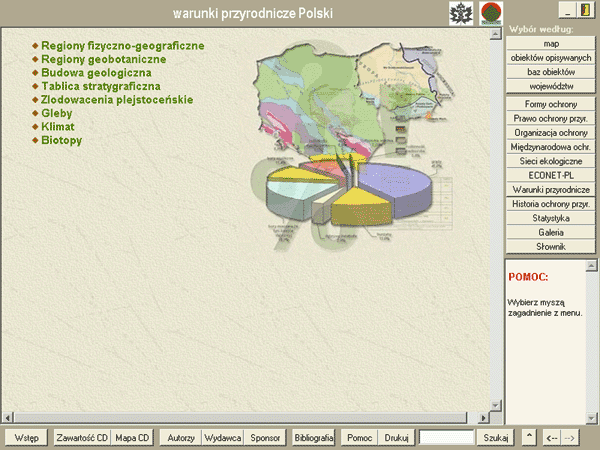This screenshot has height=450, width=600.
Task: Expand the Regiony fizyczno-geograficzne topic
Action: 122,46
